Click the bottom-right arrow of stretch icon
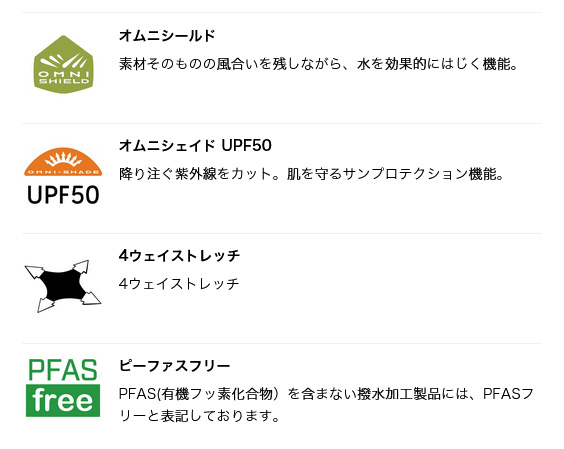 click(91, 299)
